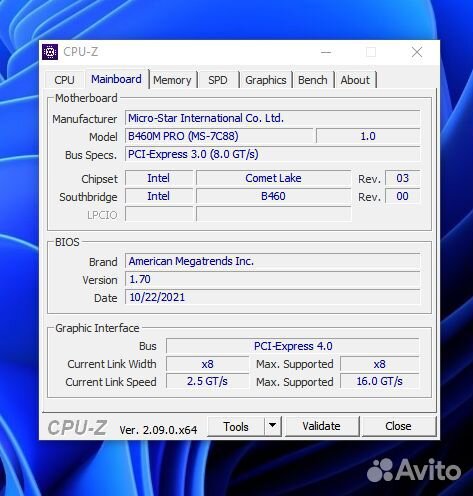Click the CPU-Z title bar text
Viewport: 473px width, 496px height.
point(80,52)
